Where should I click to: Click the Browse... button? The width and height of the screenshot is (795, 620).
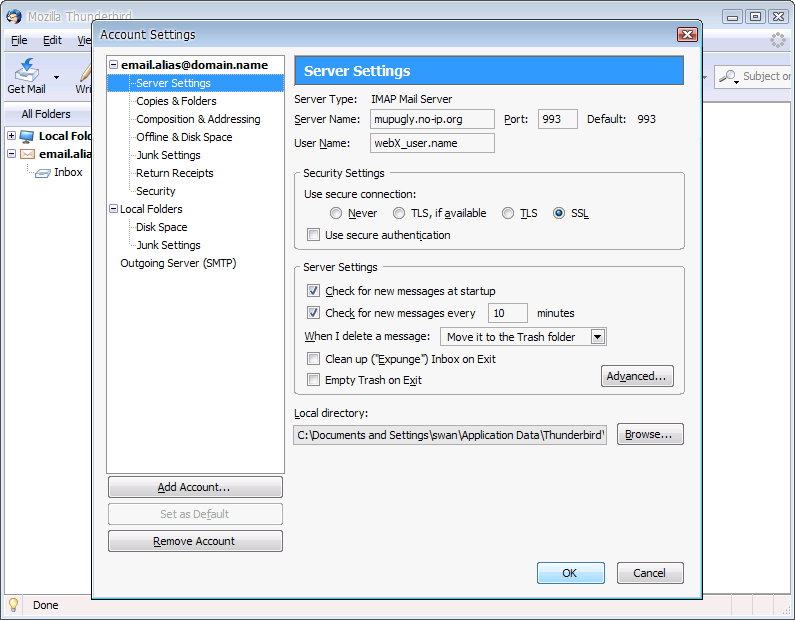[650, 435]
